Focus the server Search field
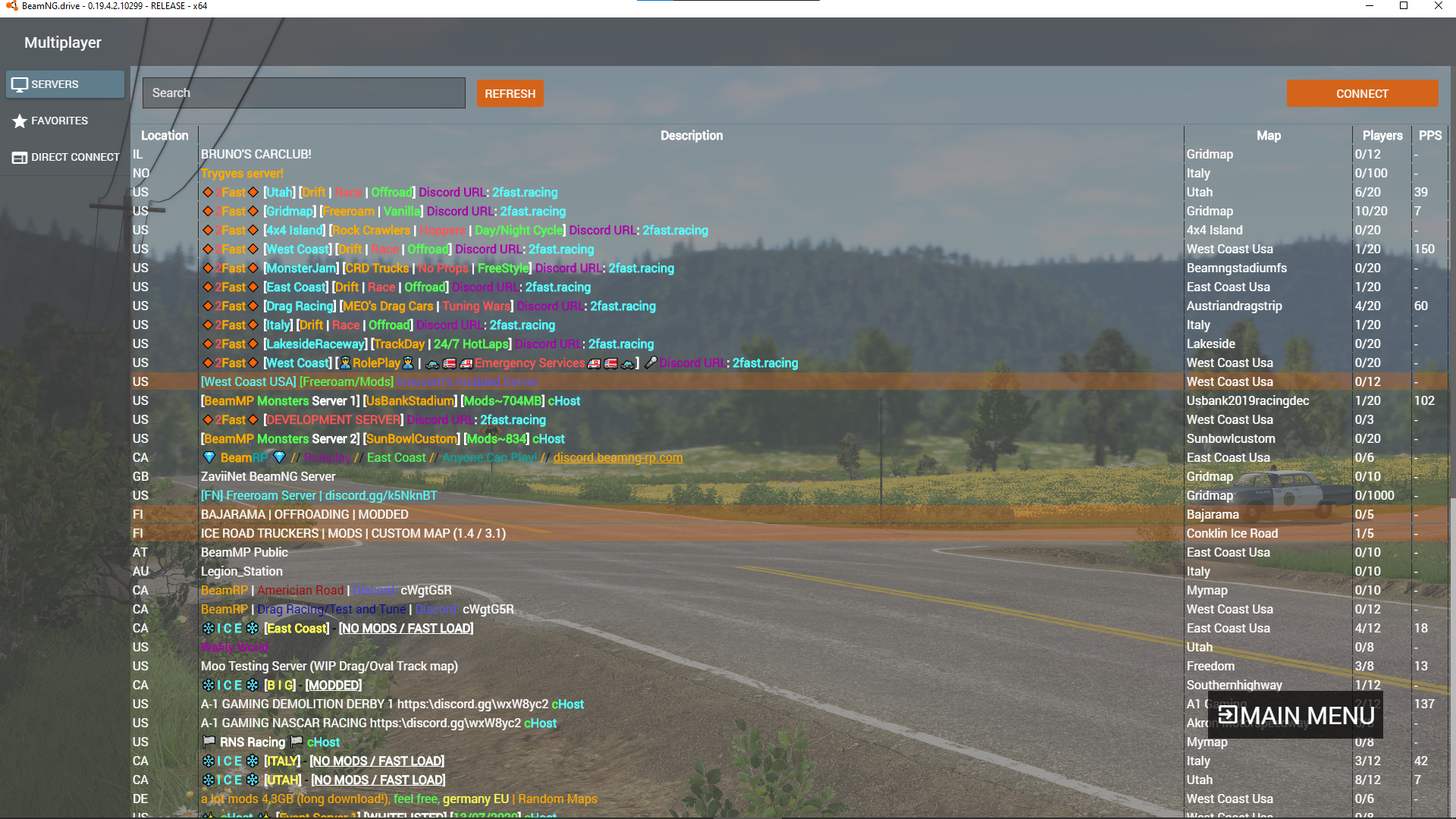1456x819 pixels. (303, 93)
